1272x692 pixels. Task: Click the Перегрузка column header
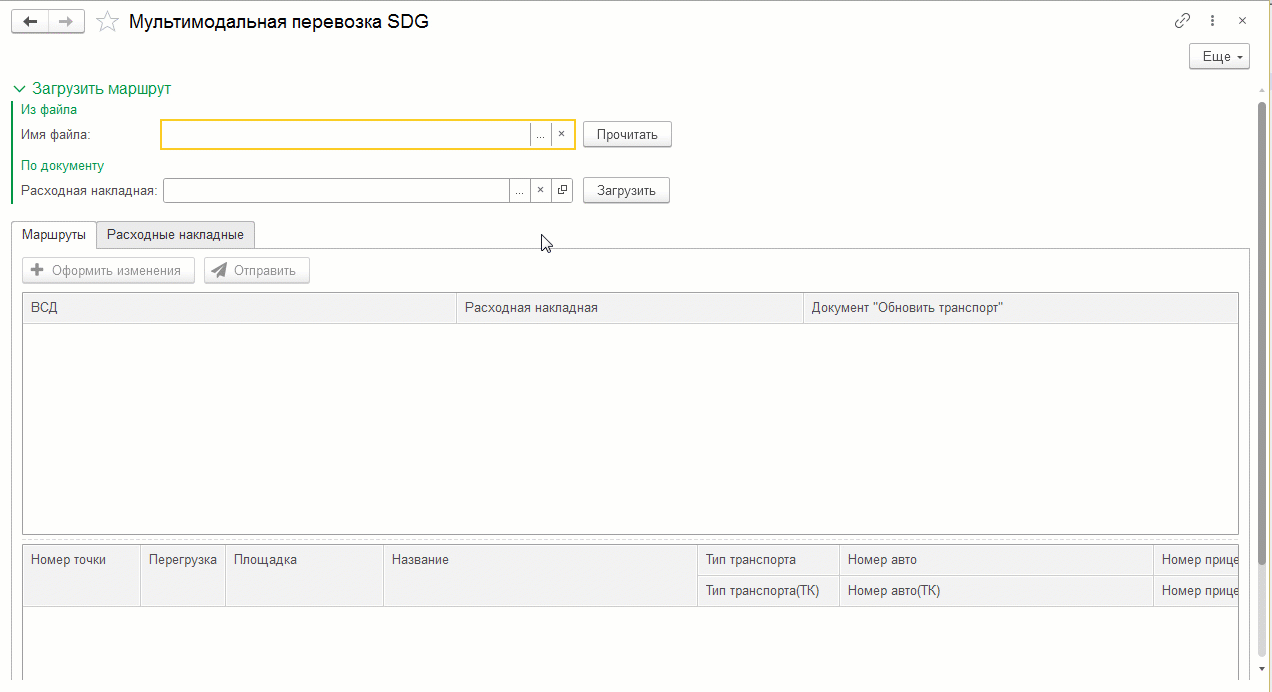(x=183, y=575)
